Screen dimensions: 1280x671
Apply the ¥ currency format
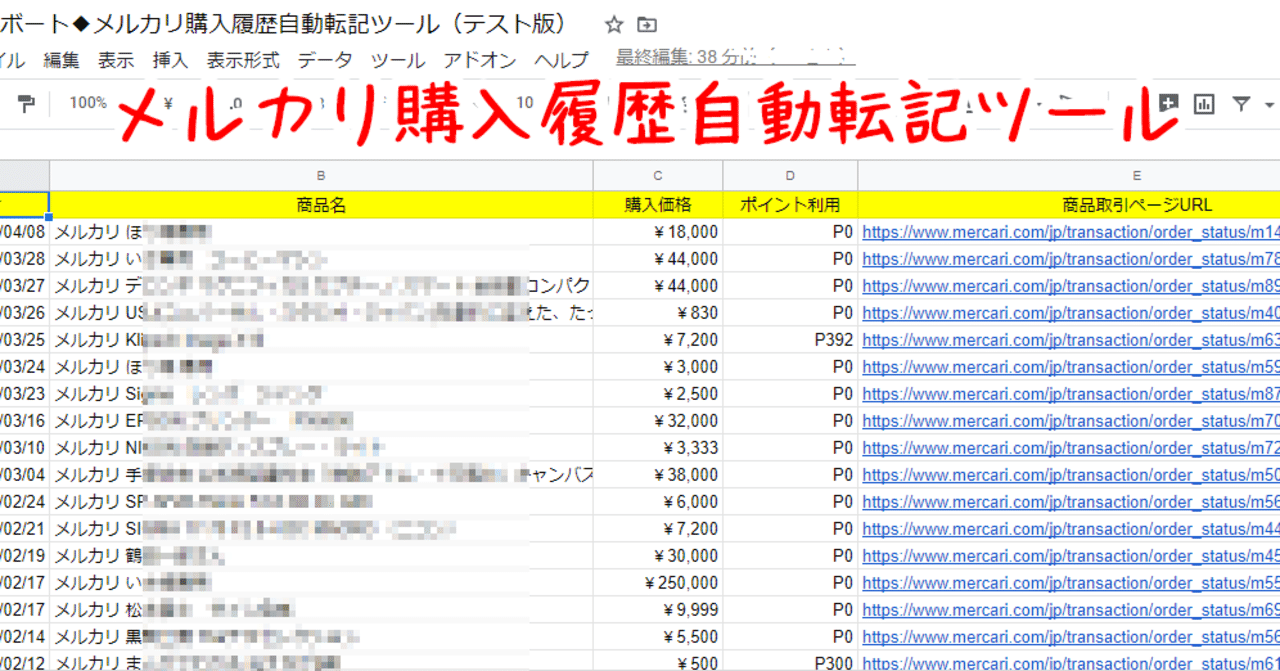[168, 102]
